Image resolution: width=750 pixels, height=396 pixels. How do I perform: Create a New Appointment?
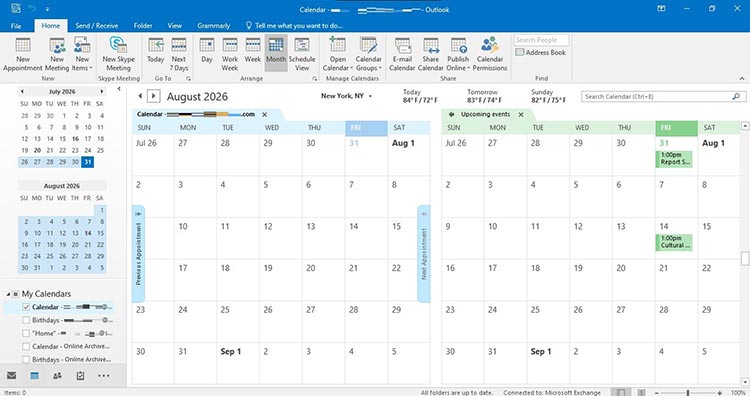(x=22, y=54)
